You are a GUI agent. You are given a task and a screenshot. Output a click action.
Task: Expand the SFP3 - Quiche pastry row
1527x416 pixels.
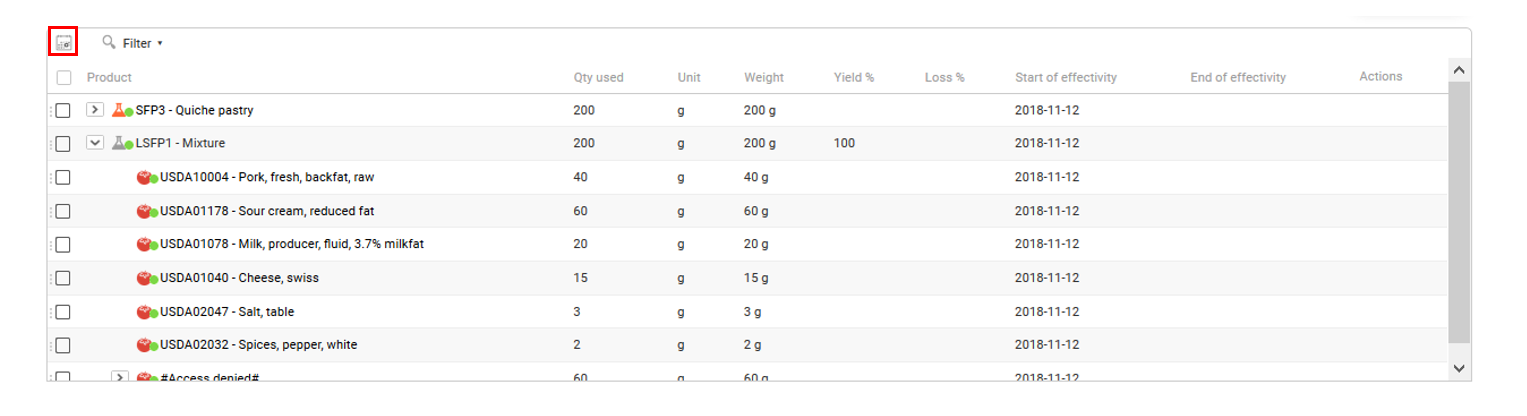[x=95, y=110]
